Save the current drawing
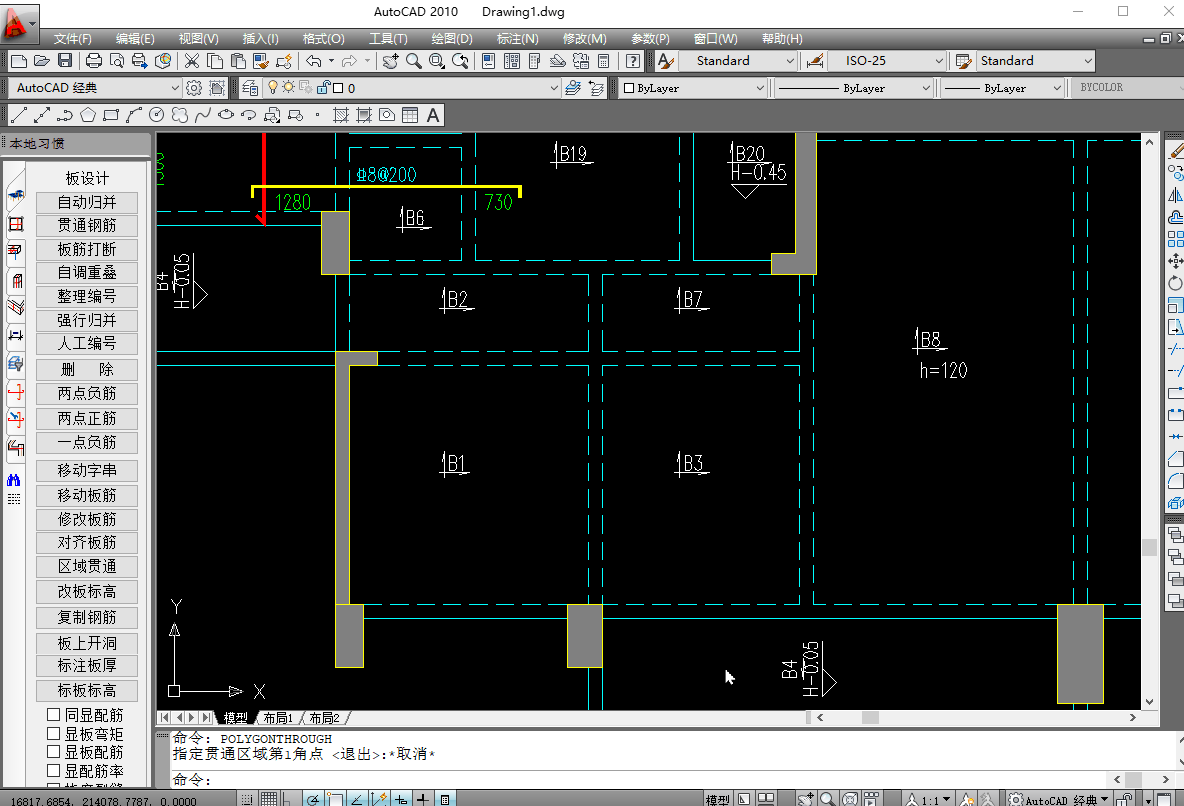Image resolution: width=1184 pixels, height=806 pixels. pos(65,61)
